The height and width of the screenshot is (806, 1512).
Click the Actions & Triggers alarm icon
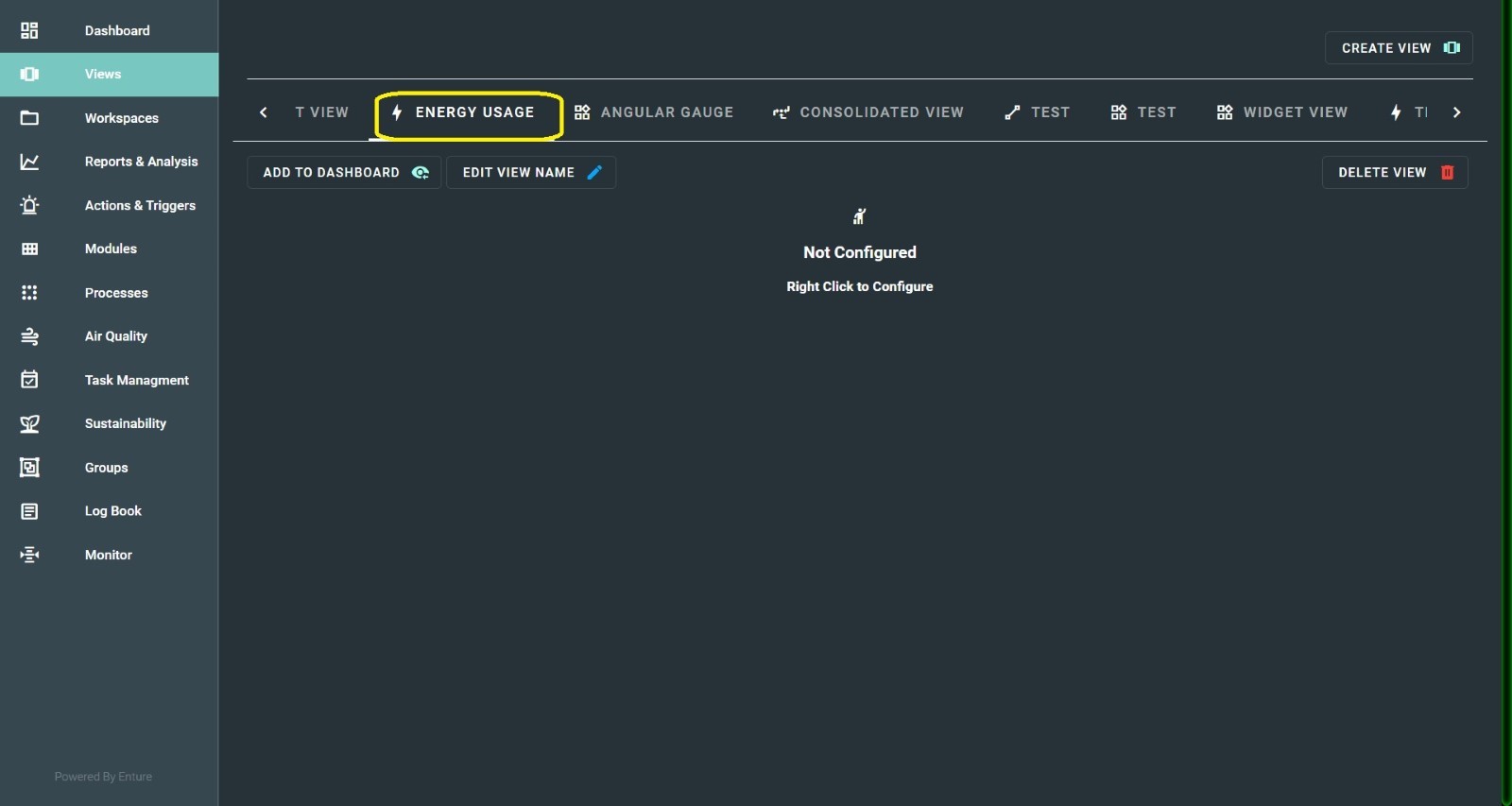tap(29, 205)
